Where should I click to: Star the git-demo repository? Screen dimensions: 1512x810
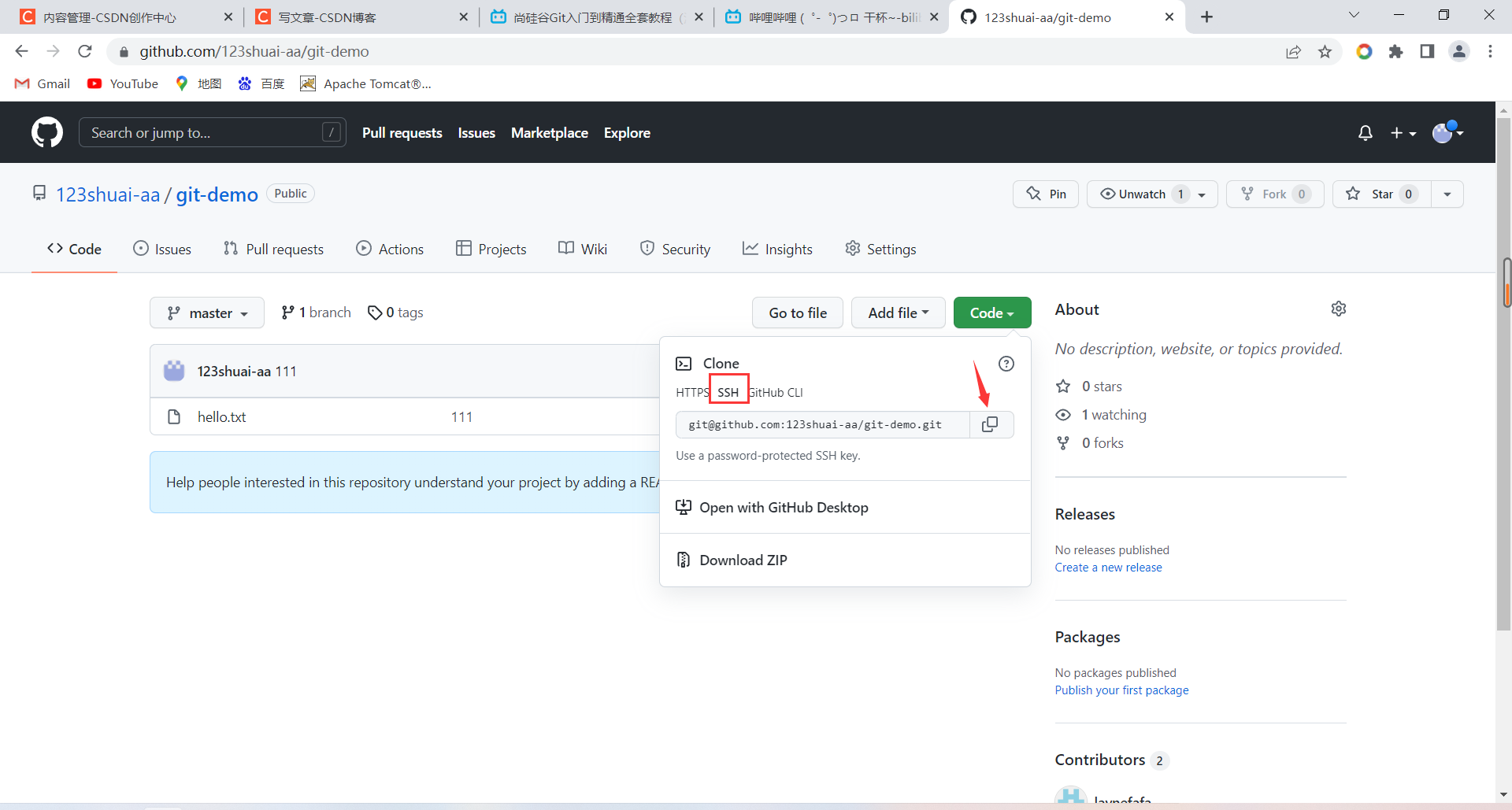[1382, 194]
